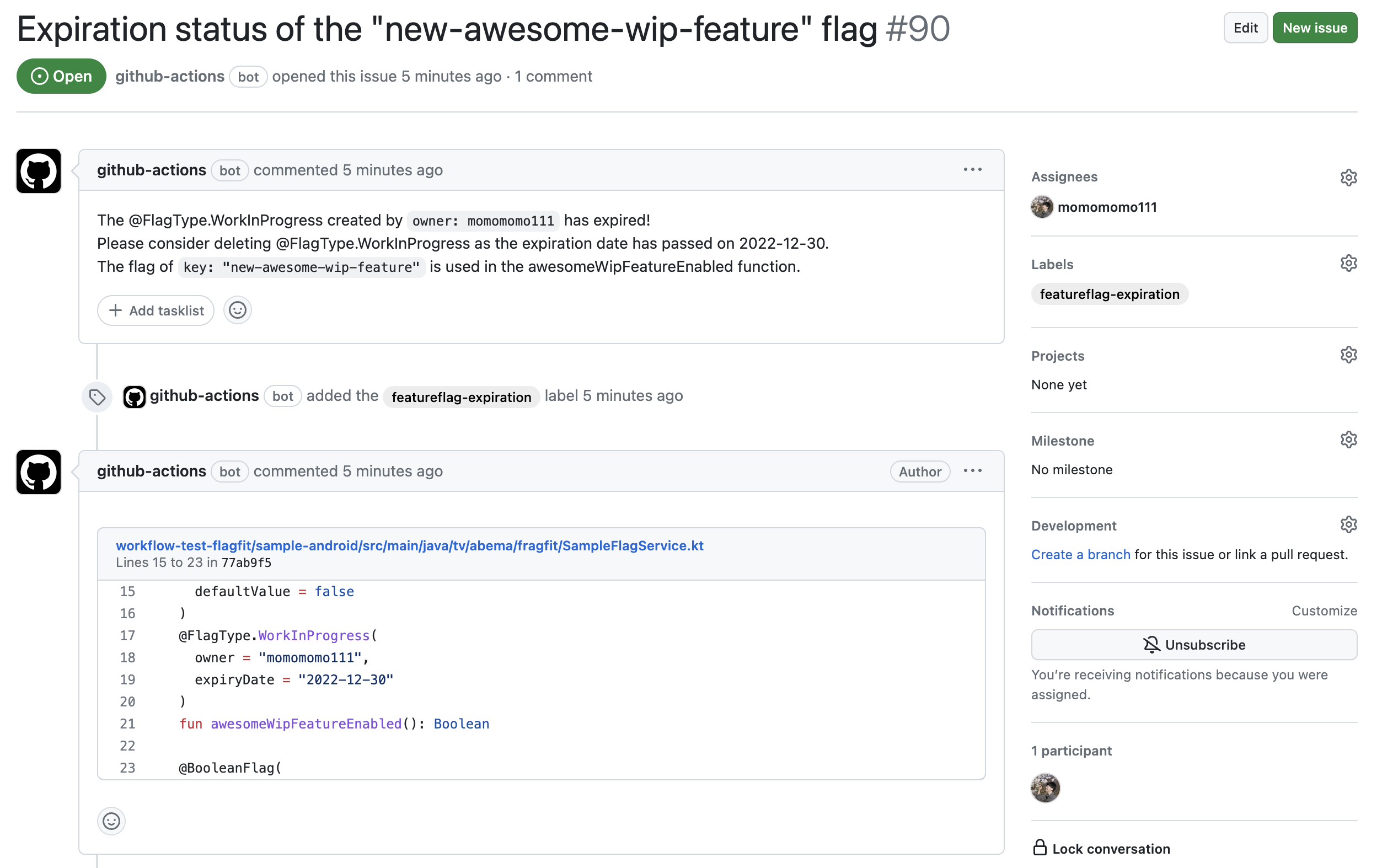The image size is (1382, 868).
Task: Customize notification settings
Action: tap(1324, 611)
